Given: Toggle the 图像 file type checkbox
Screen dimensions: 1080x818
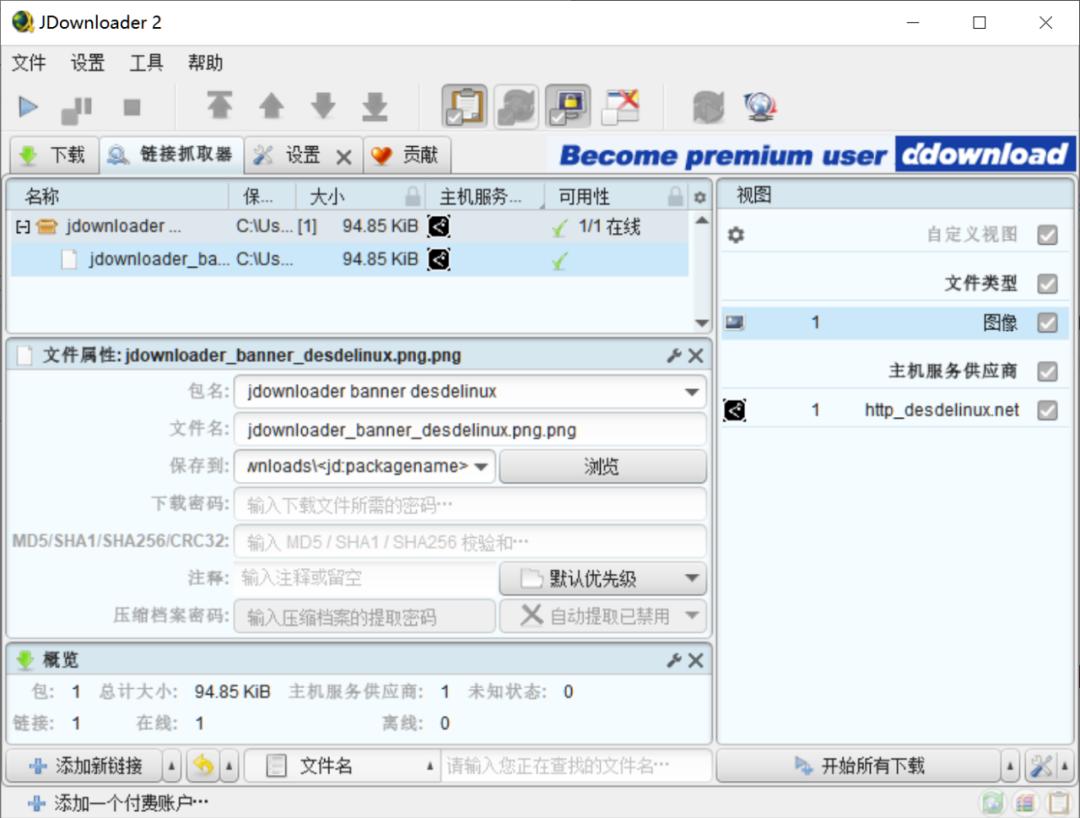Looking at the screenshot, I should [x=1048, y=322].
